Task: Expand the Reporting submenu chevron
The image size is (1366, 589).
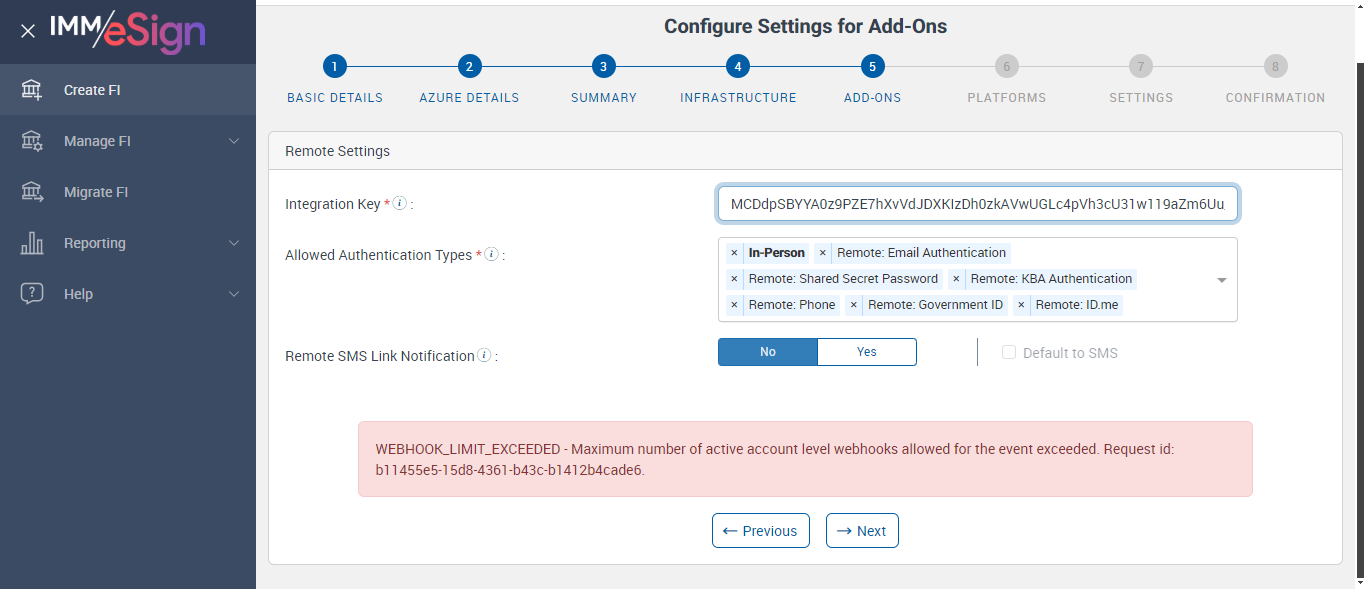Action: (234, 243)
